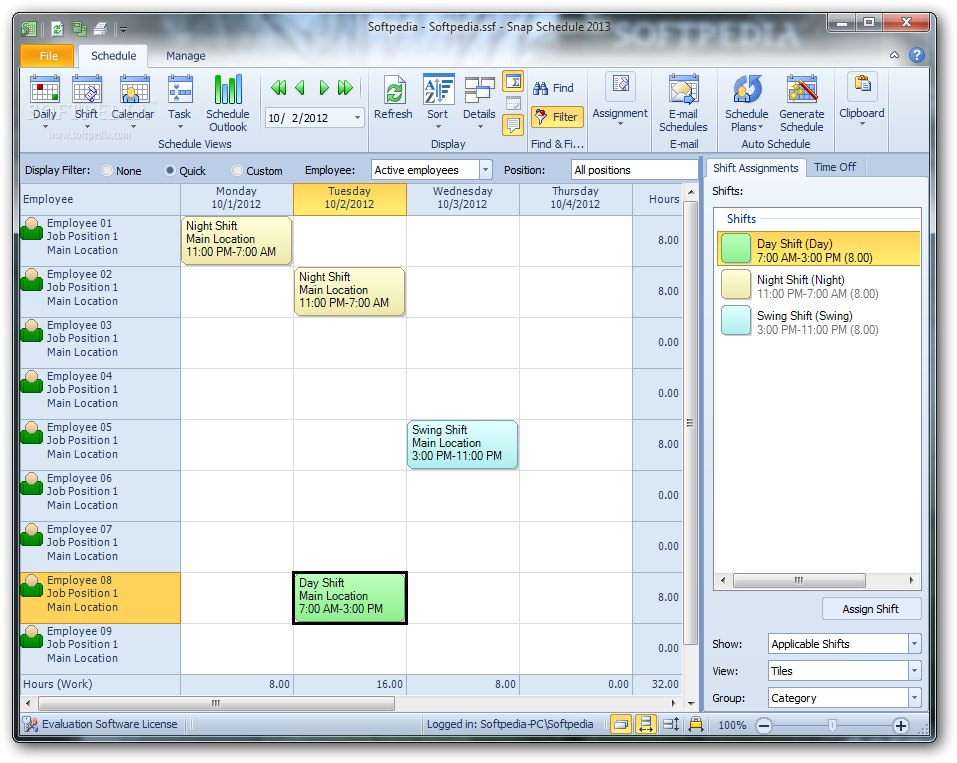Toggle the notes comment display icon
The height and width of the screenshot is (763, 957).
tap(513, 126)
